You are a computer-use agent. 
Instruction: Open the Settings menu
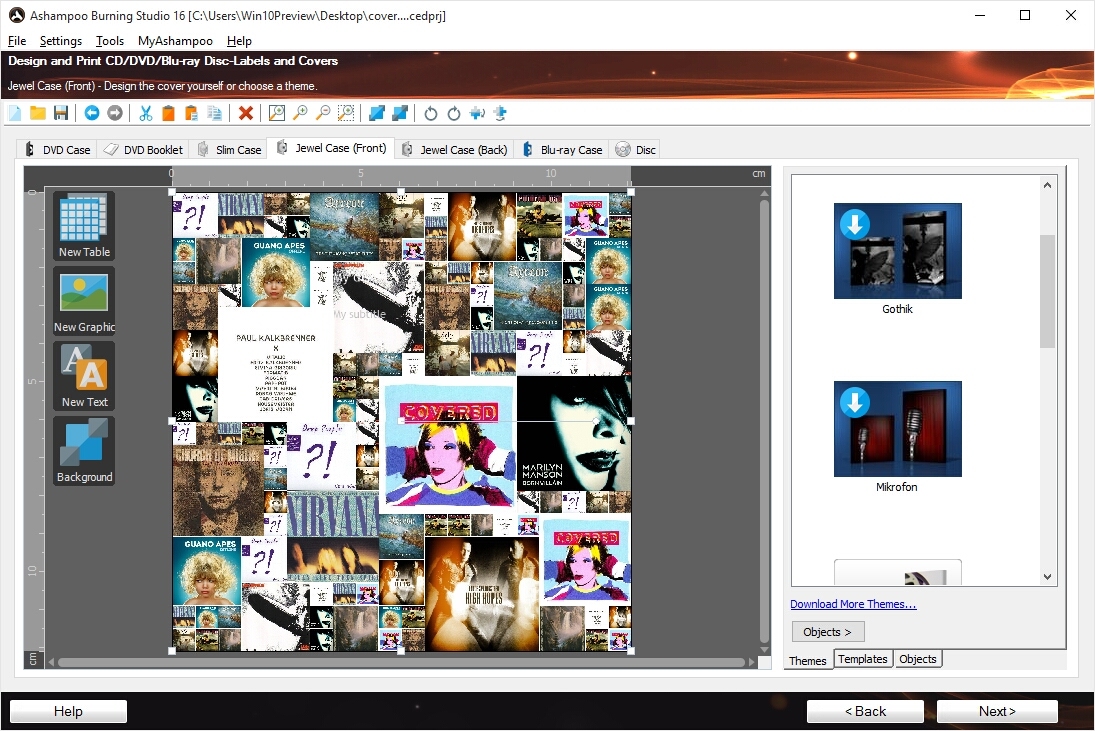tap(61, 40)
